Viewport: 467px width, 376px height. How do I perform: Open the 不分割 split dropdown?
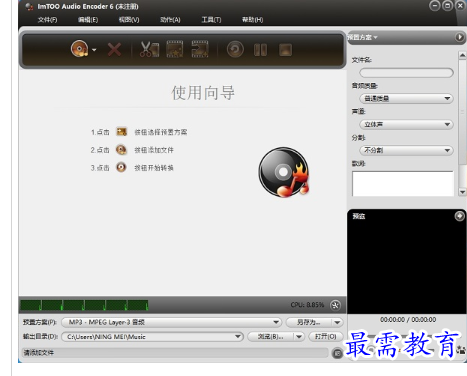pyautogui.click(x=406, y=150)
